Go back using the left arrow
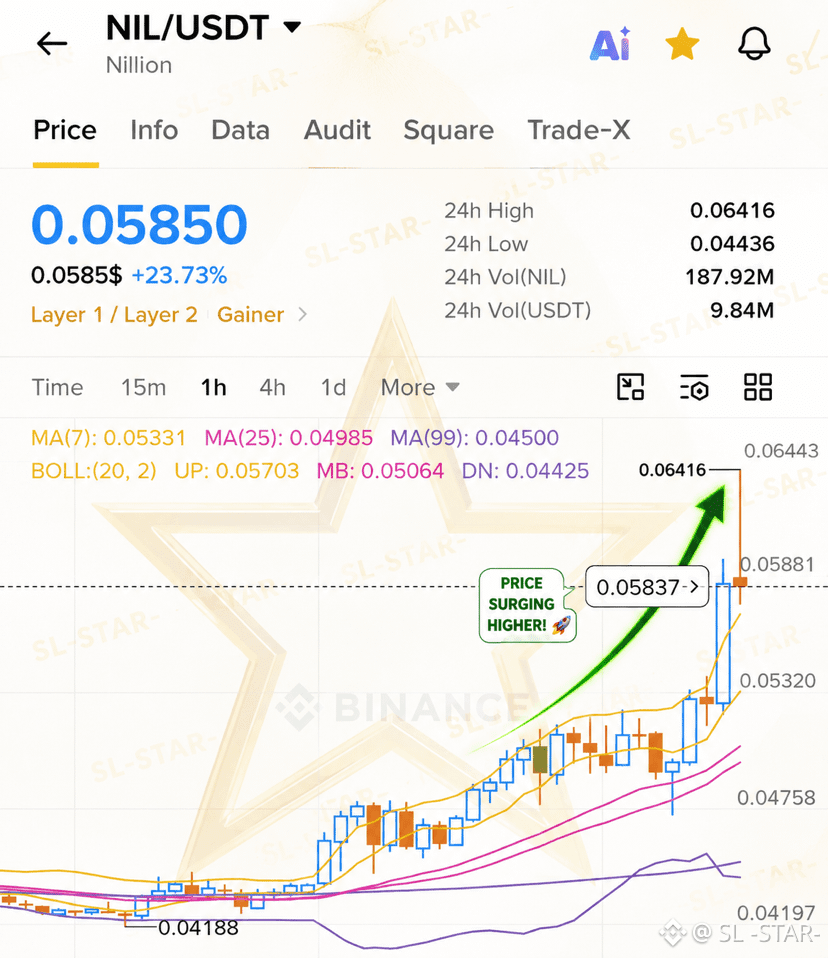Screen dimensions: 828x958 (52, 44)
